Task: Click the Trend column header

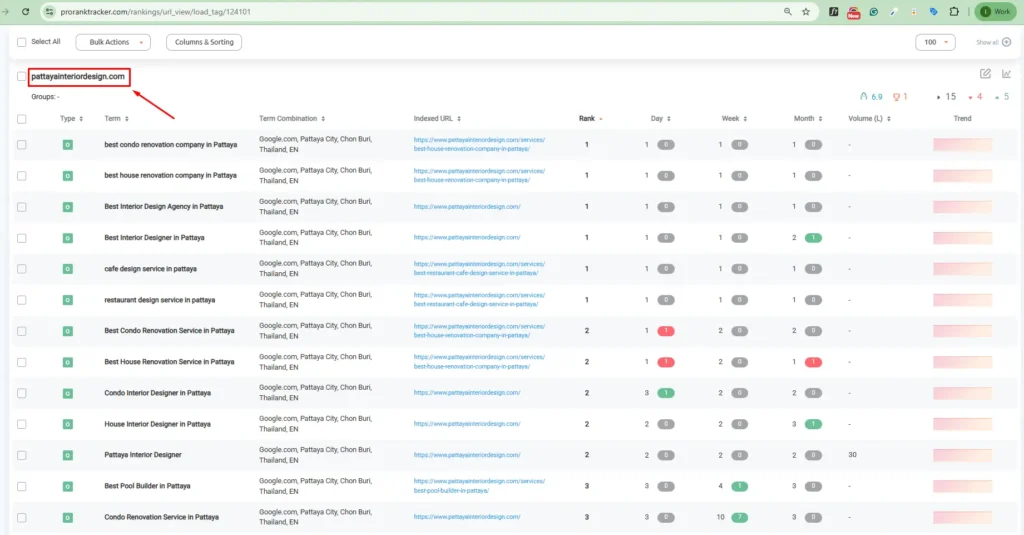Action: tap(962, 118)
